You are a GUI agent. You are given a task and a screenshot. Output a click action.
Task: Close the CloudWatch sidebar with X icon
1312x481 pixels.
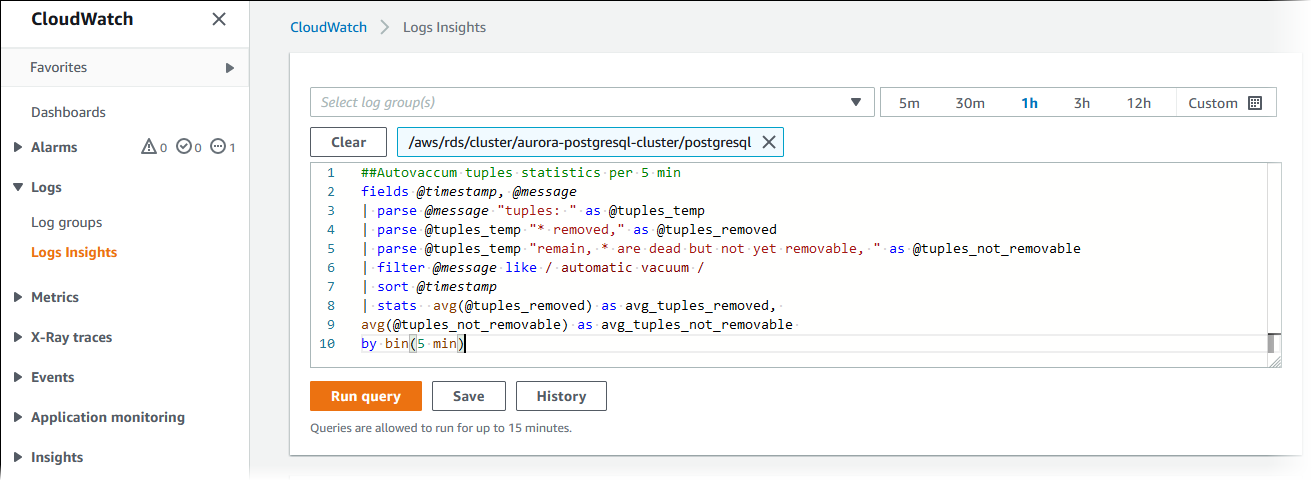(219, 19)
